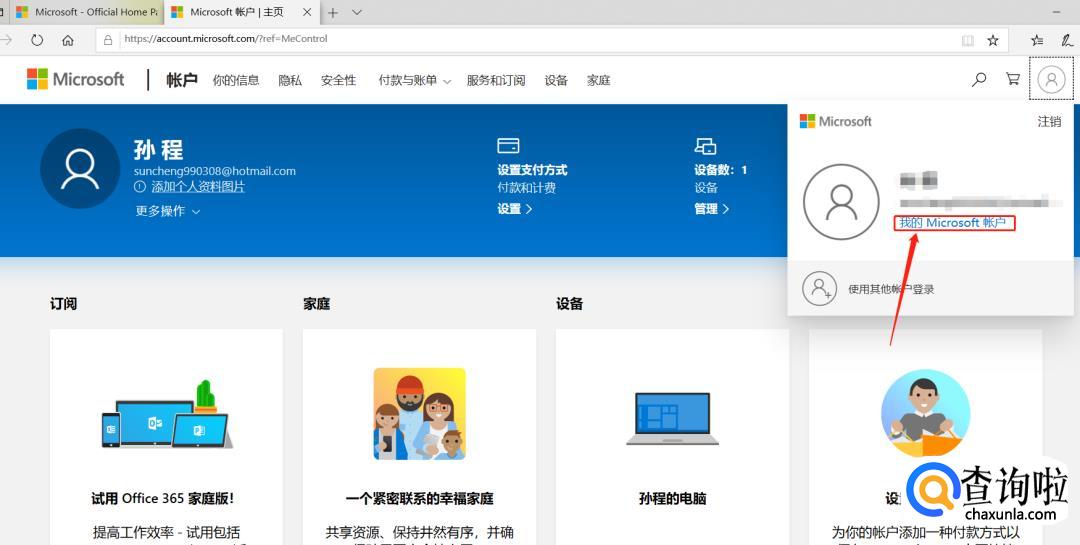Viewport: 1080px width, 545px height.
Task: Click the payment card icon
Action: 508,146
